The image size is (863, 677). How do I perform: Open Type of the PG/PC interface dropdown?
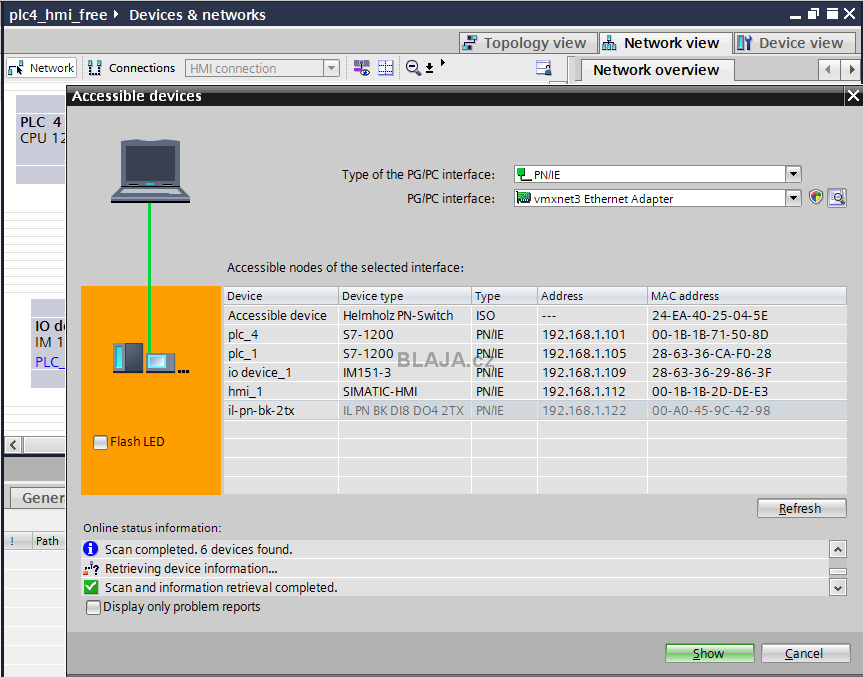click(793, 174)
